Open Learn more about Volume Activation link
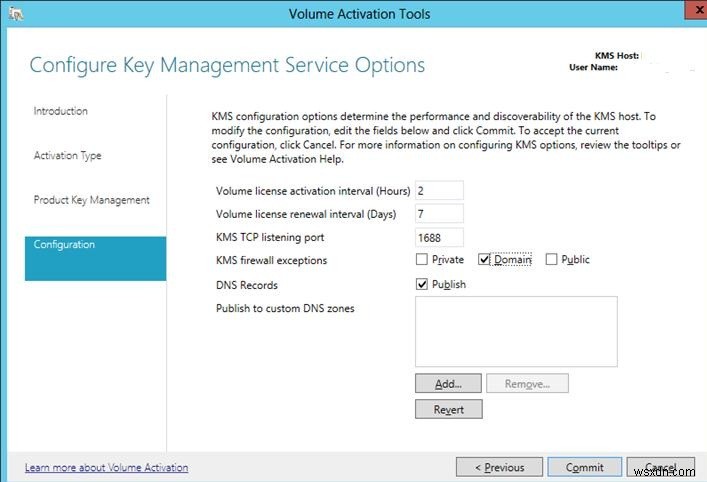Image resolution: width=707 pixels, height=482 pixels. pyautogui.click(x=106, y=468)
